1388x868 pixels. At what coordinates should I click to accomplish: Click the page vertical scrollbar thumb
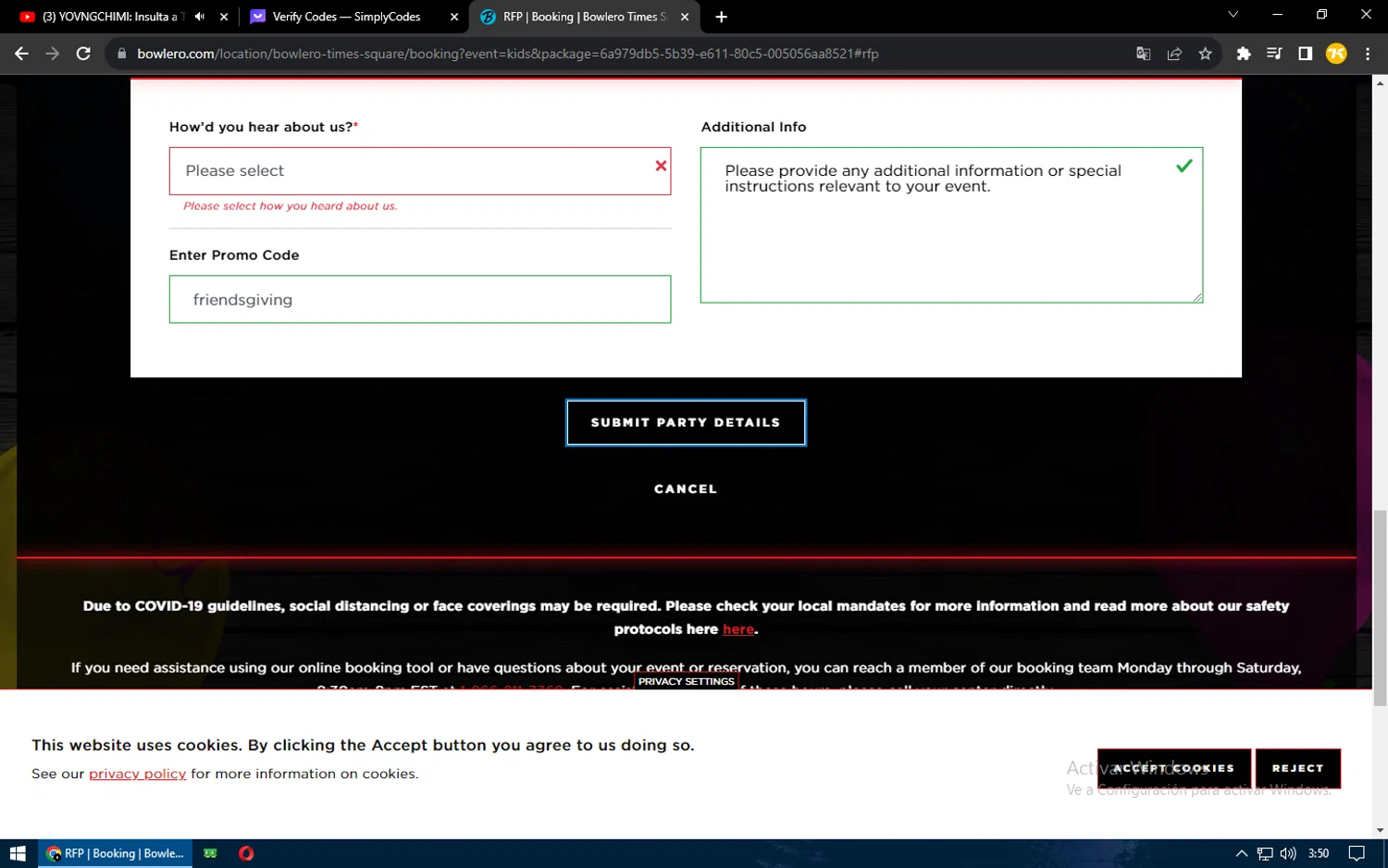tap(1380, 608)
